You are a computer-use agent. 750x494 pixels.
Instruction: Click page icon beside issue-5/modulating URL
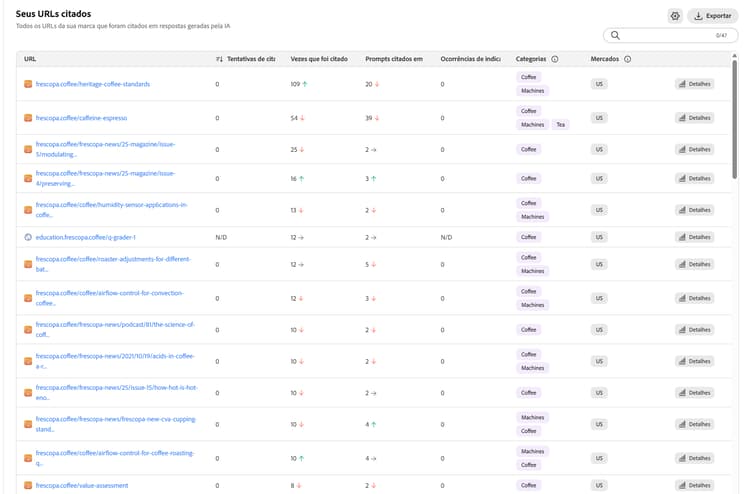tap(28, 150)
